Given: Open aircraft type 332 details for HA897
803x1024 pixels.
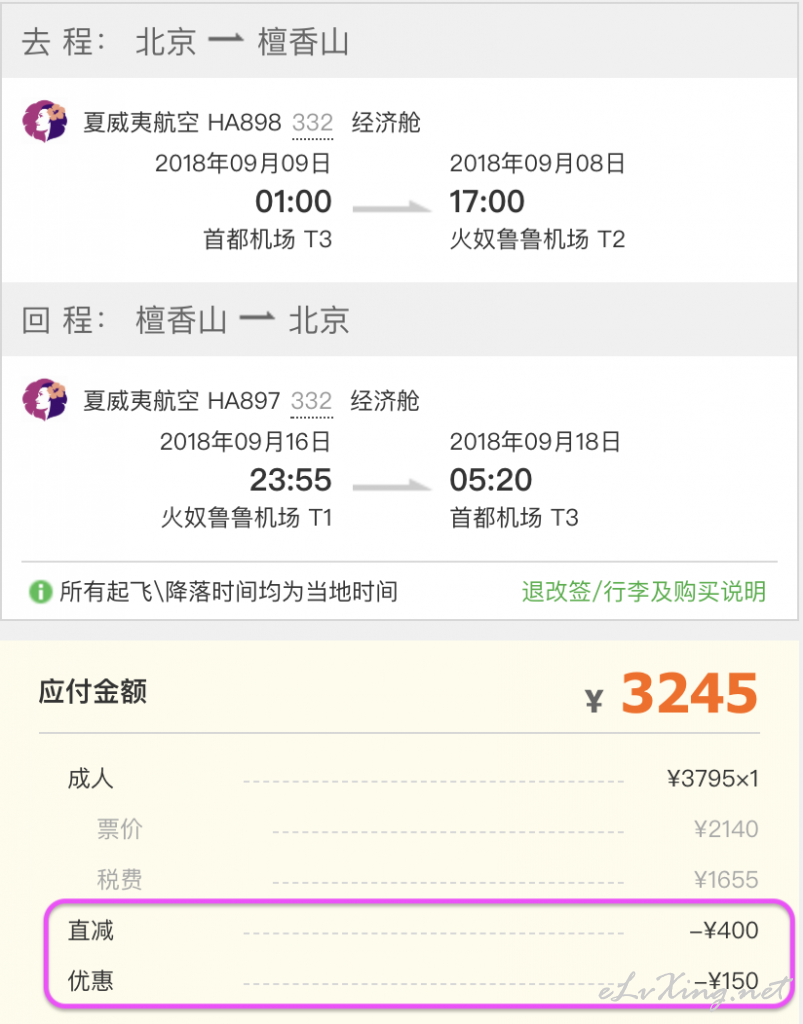Looking at the screenshot, I should click(x=311, y=401).
